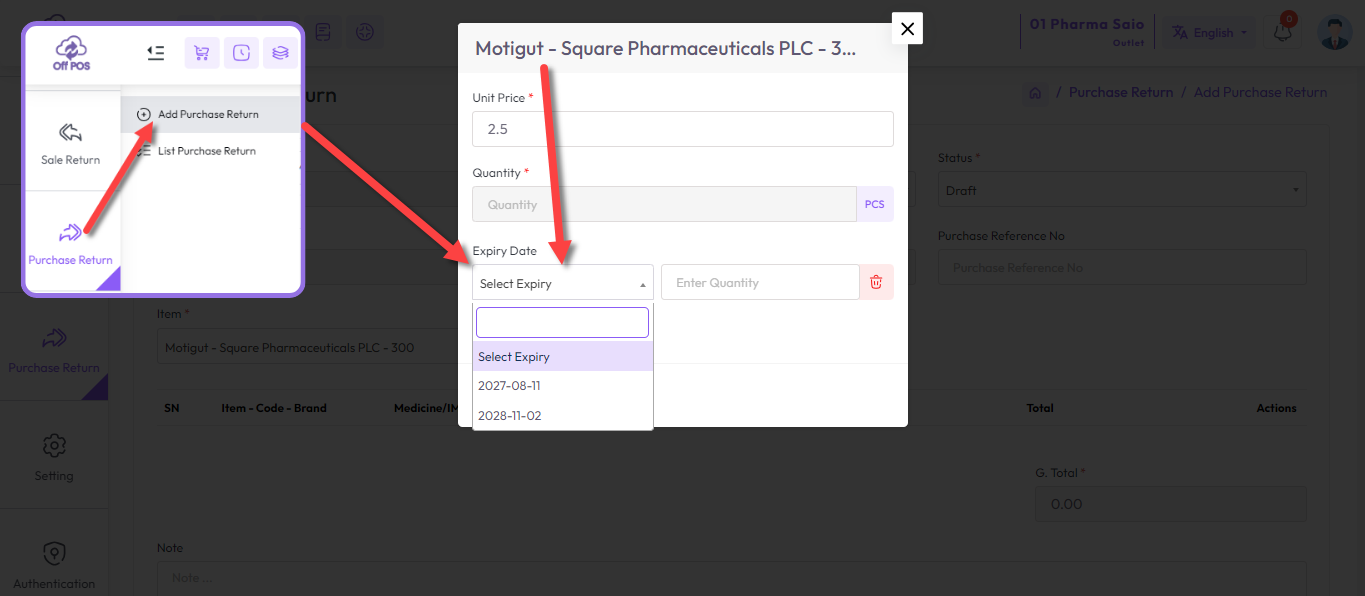Click the clock icon in inset toolbar
The height and width of the screenshot is (596, 1365).
pyautogui.click(x=242, y=53)
